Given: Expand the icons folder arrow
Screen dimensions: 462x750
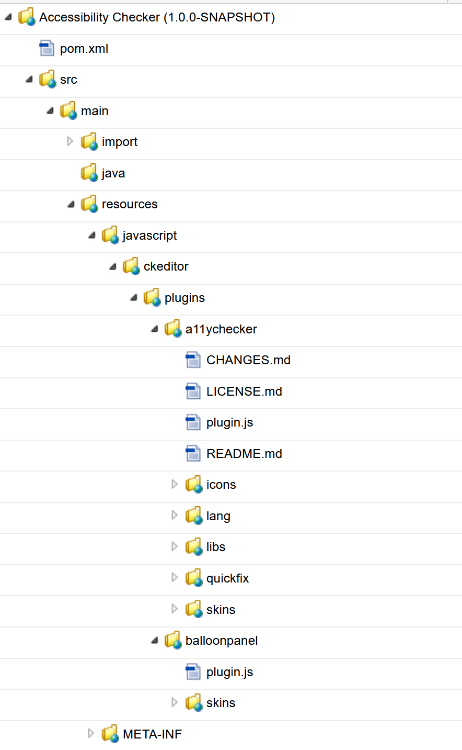Looking at the screenshot, I should point(175,485).
